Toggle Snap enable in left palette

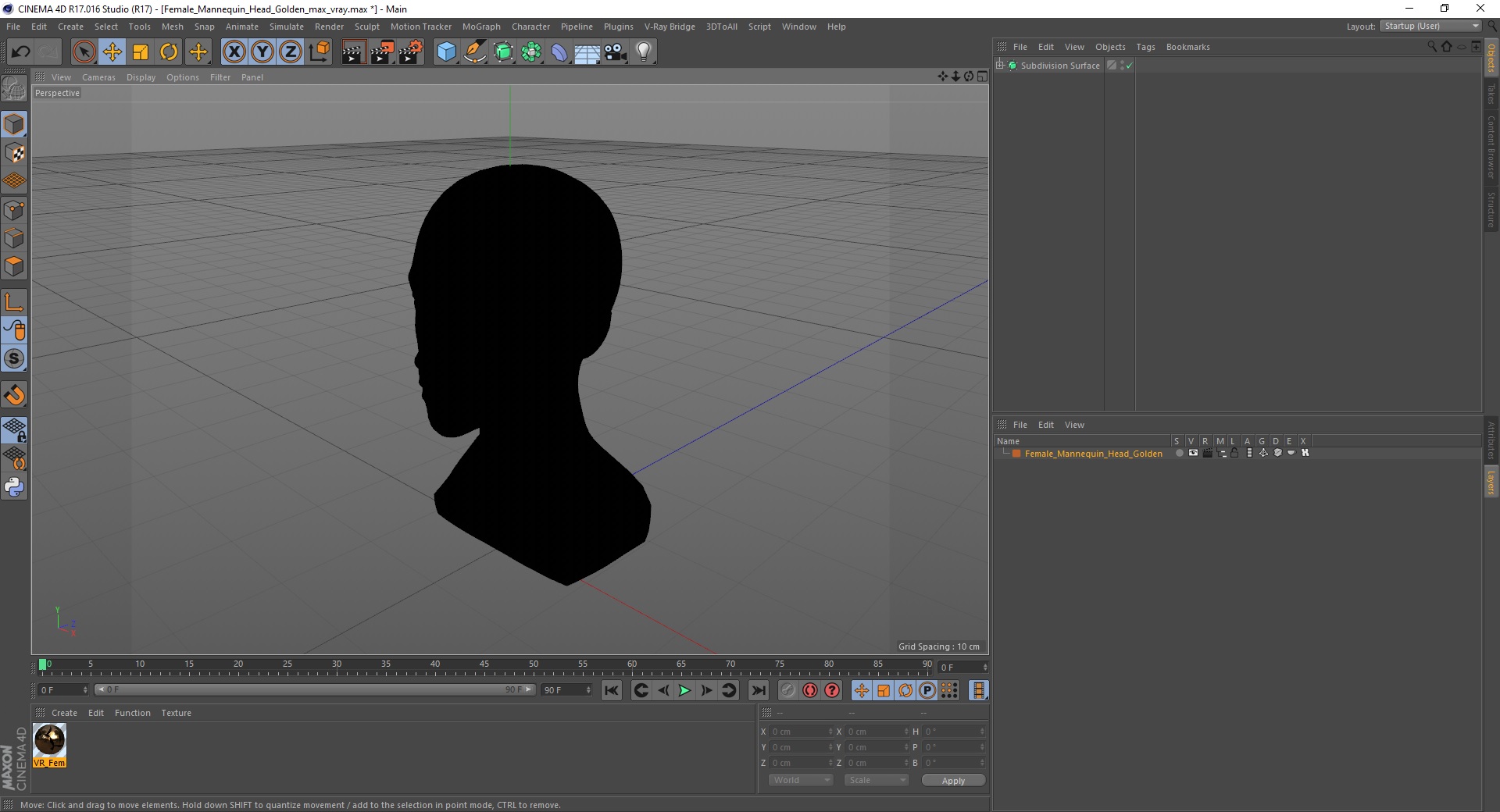(x=14, y=394)
